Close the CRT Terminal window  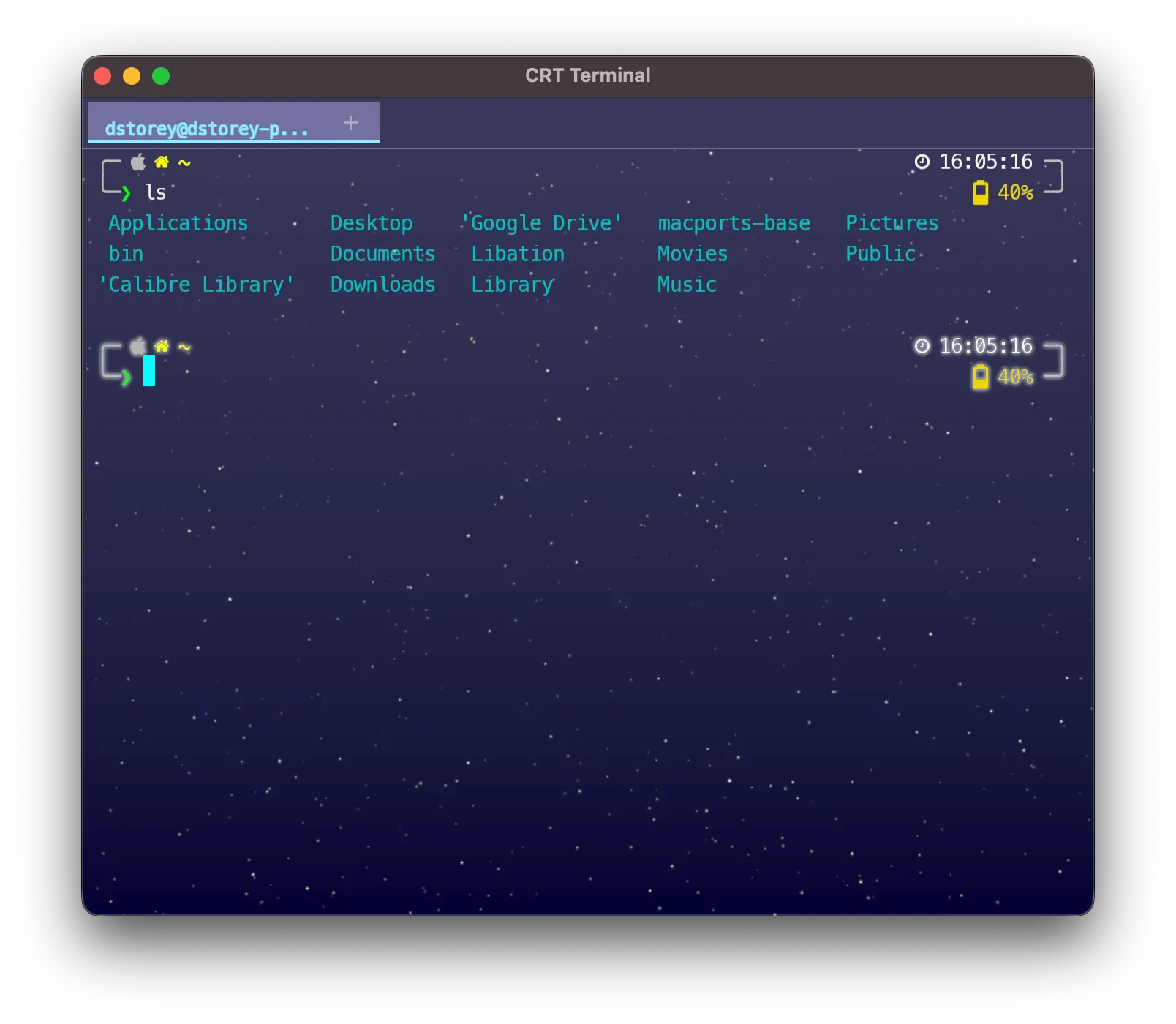pos(102,76)
